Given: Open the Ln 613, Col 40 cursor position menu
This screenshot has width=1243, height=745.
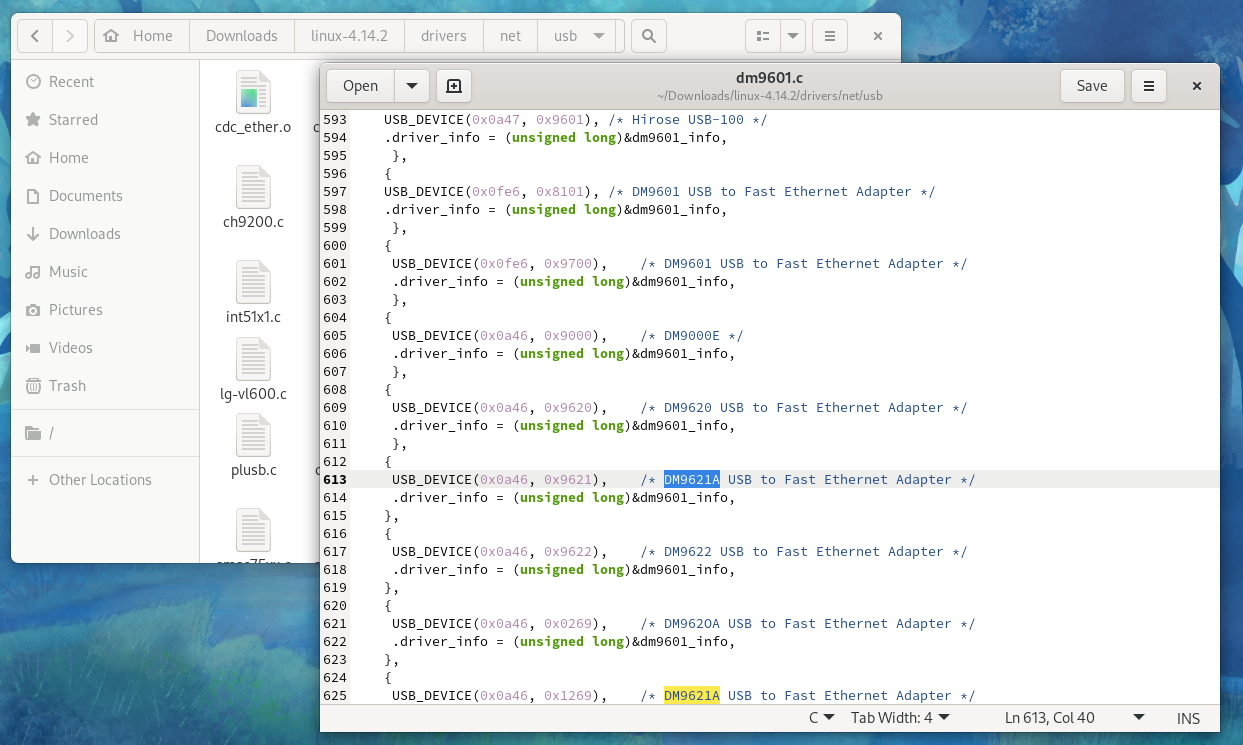Looking at the screenshot, I should (1075, 718).
